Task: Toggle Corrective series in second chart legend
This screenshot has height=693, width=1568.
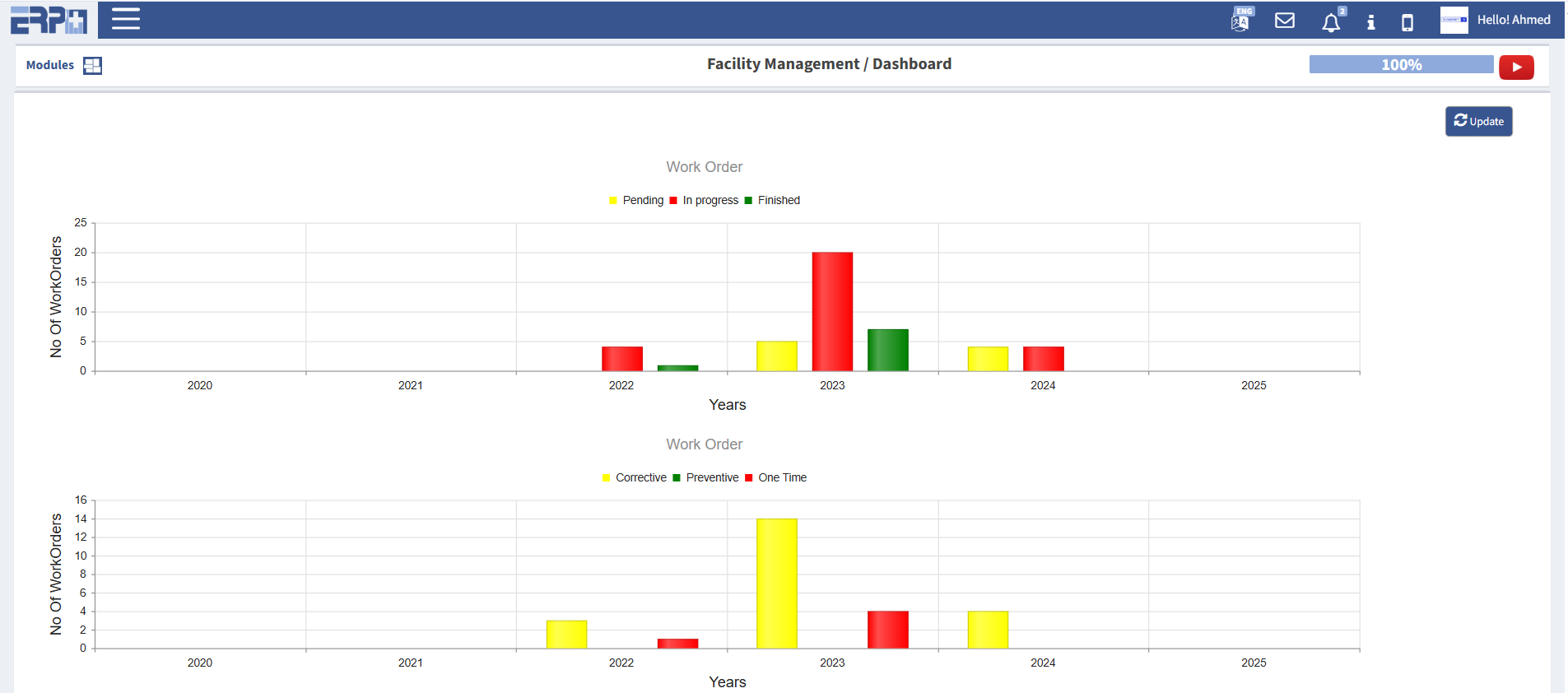Action: [634, 477]
